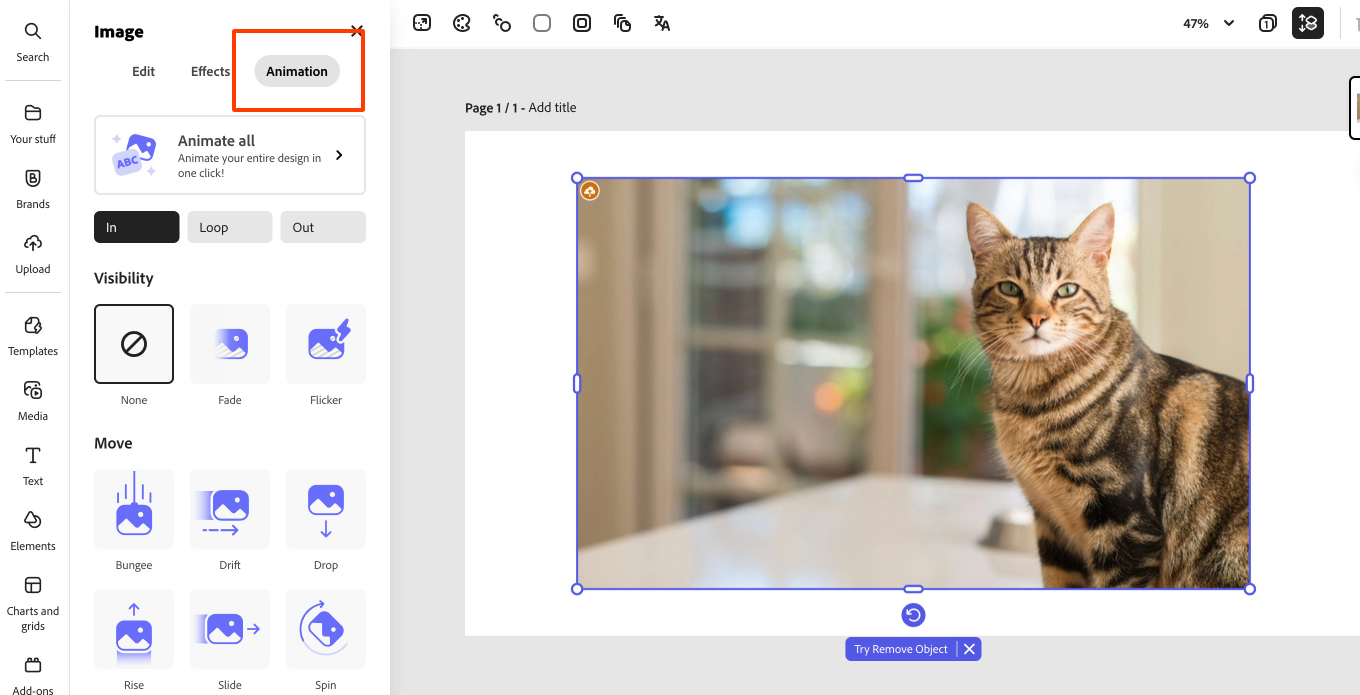Select the Loop animation tab

(230, 227)
